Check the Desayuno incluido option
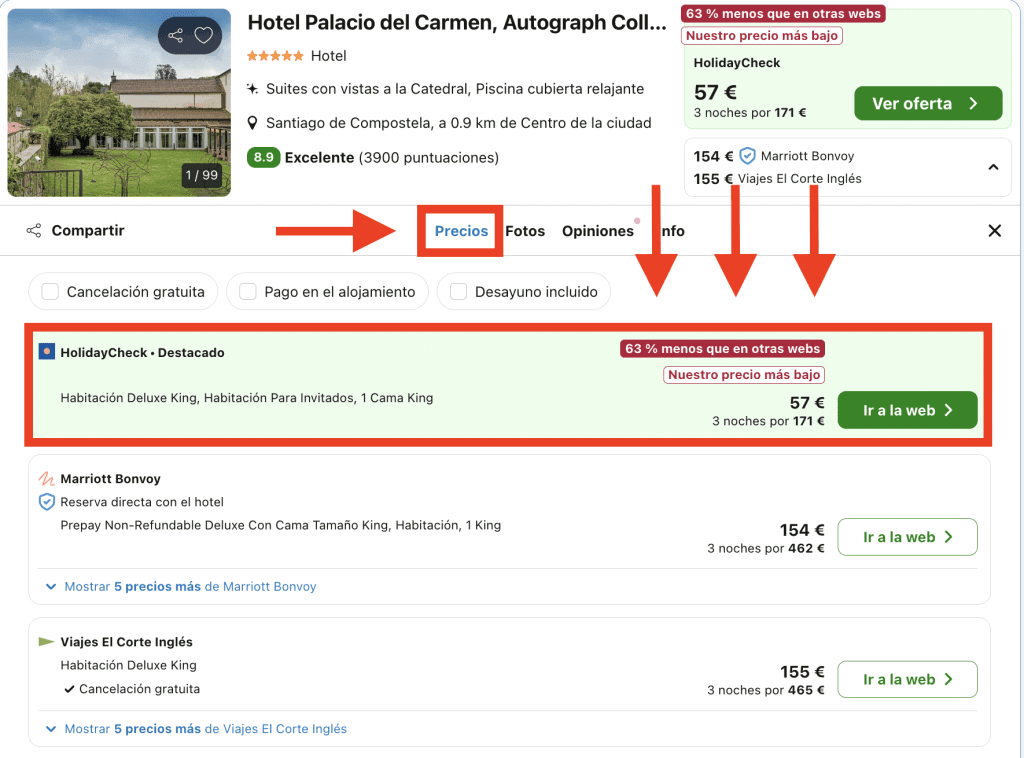This screenshot has height=758, width=1024. [459, 292]
